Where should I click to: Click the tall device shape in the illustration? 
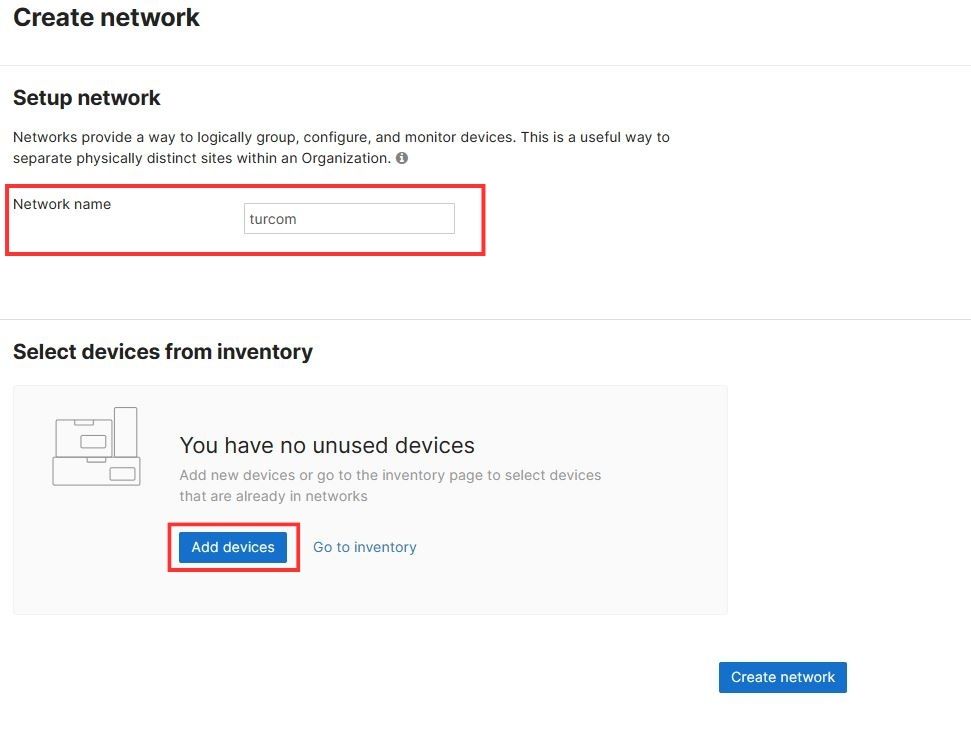(126, 430)
